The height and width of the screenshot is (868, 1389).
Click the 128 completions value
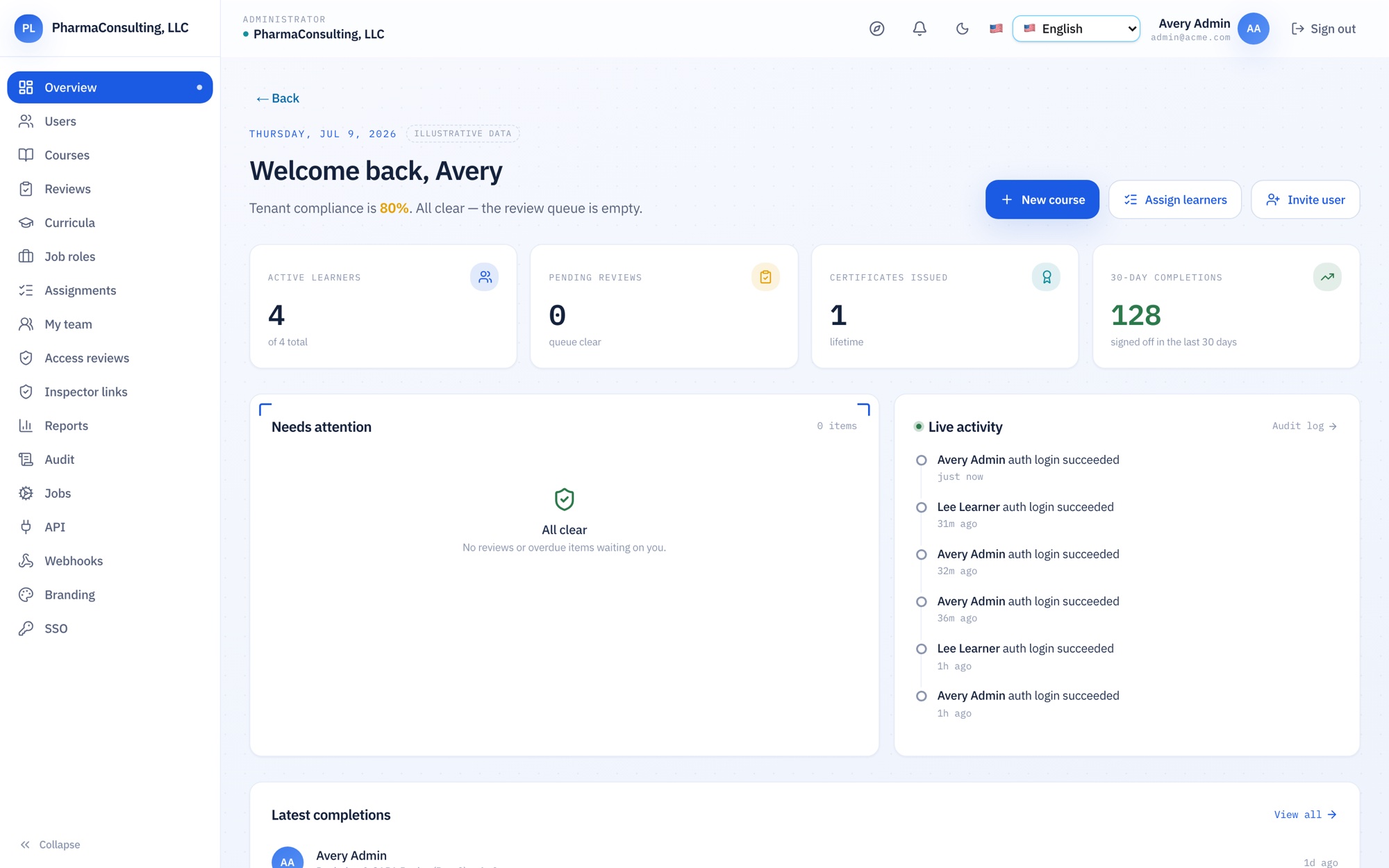click(x=1136, y=315)
